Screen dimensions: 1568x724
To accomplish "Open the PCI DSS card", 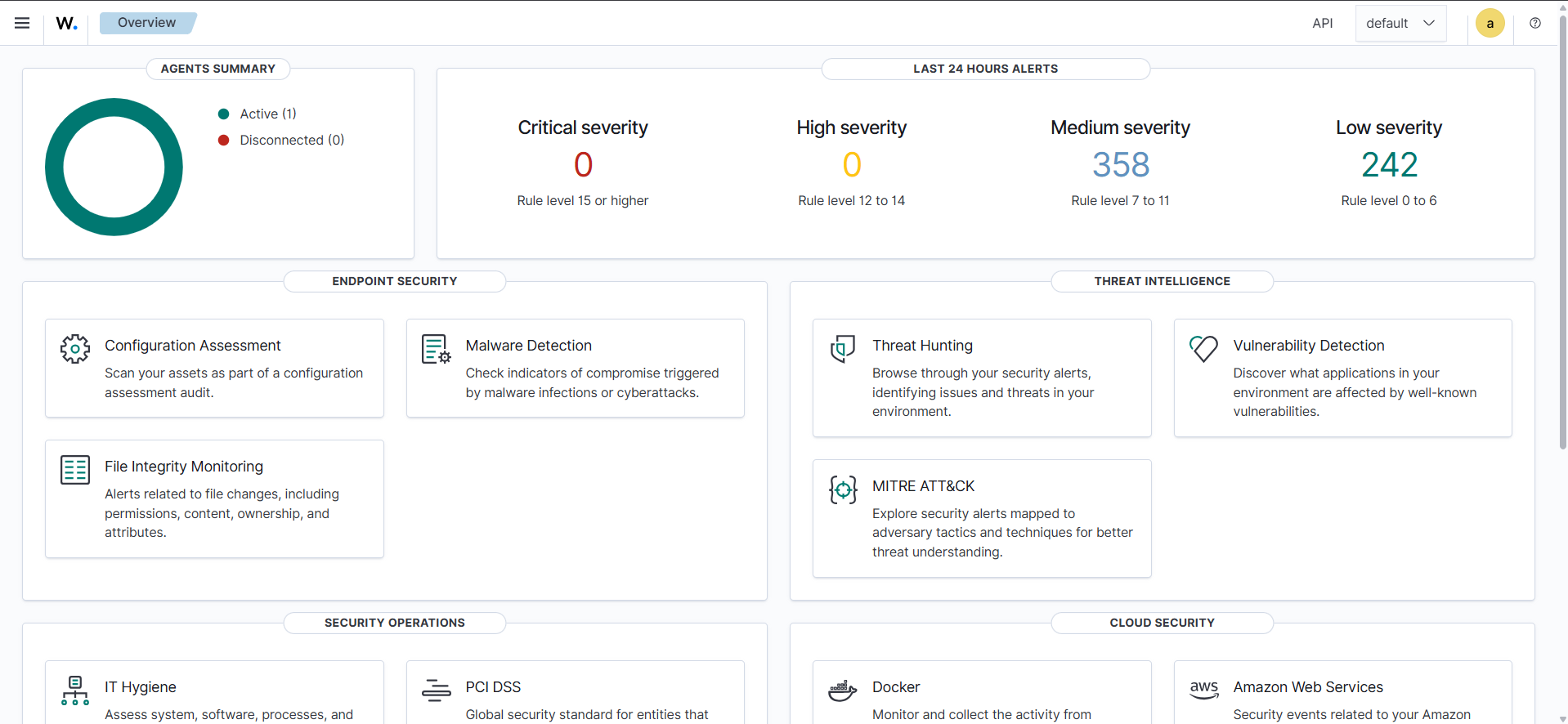I will coord(576,691).
